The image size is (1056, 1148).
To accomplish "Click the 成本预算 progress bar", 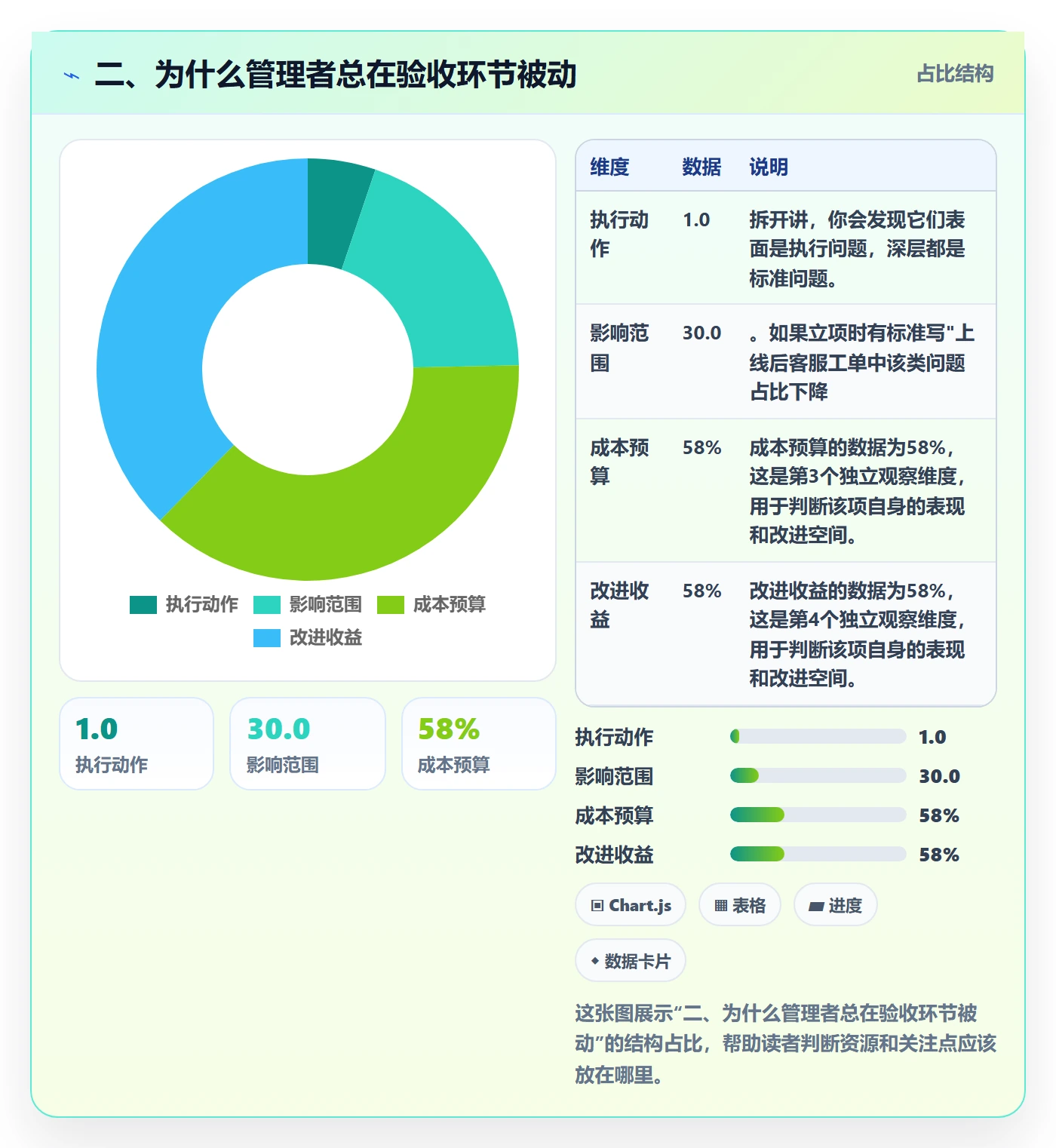I will (818, 815).
